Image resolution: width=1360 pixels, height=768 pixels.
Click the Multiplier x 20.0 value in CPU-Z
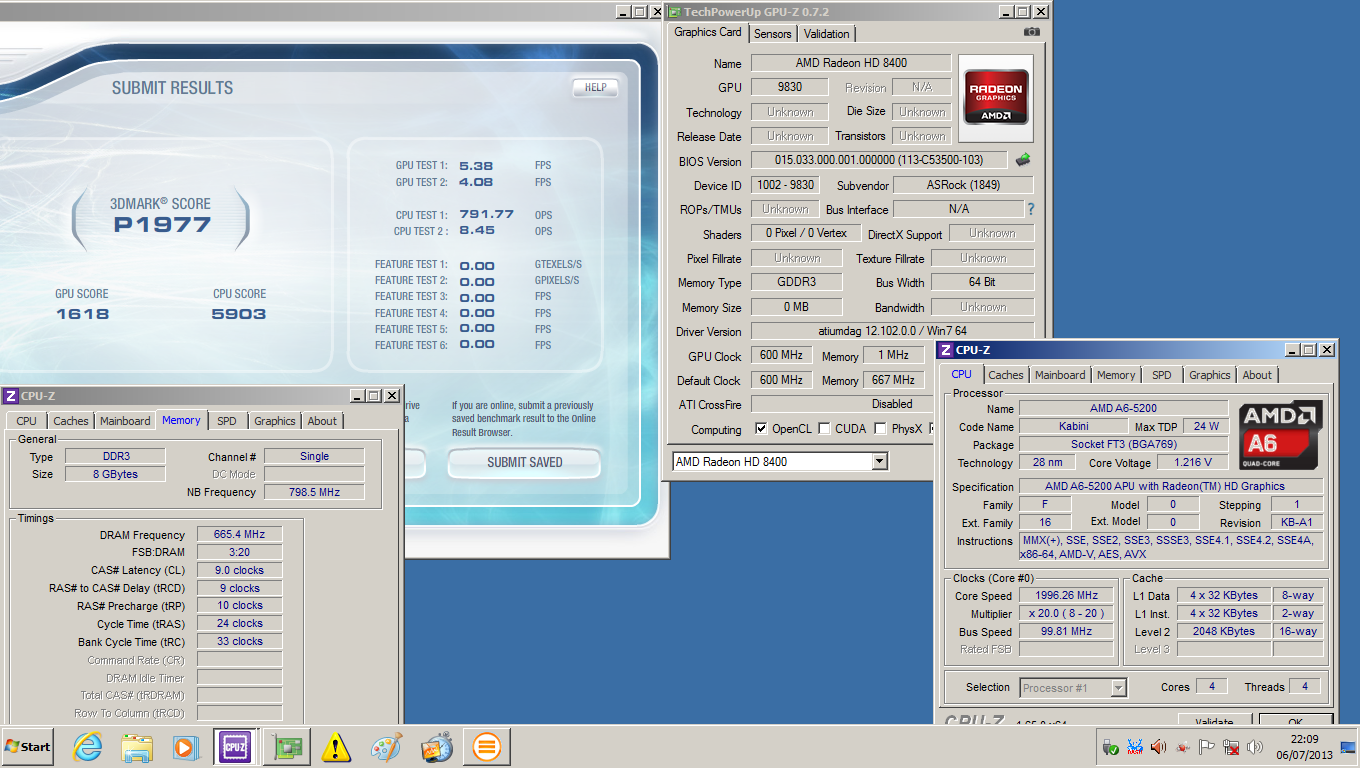click(x=1066, y=613)
